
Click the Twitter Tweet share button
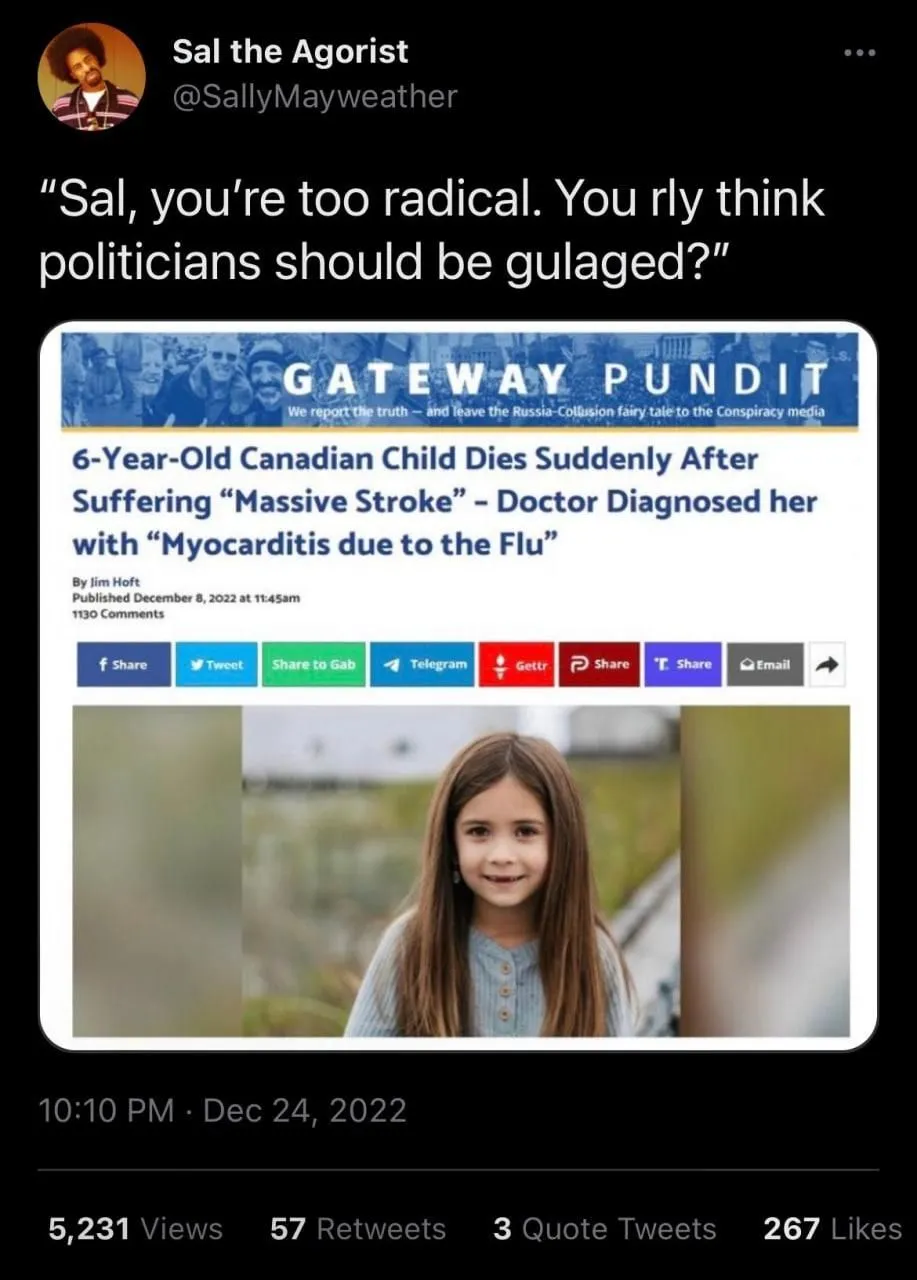tap(216, 664)
